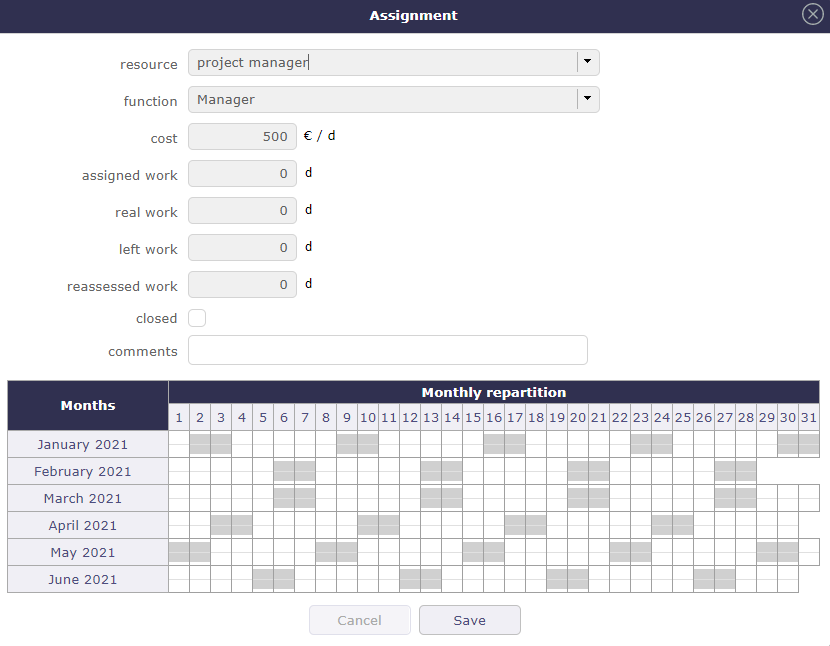
Task: Click the left work field
Action: point(242,247)
